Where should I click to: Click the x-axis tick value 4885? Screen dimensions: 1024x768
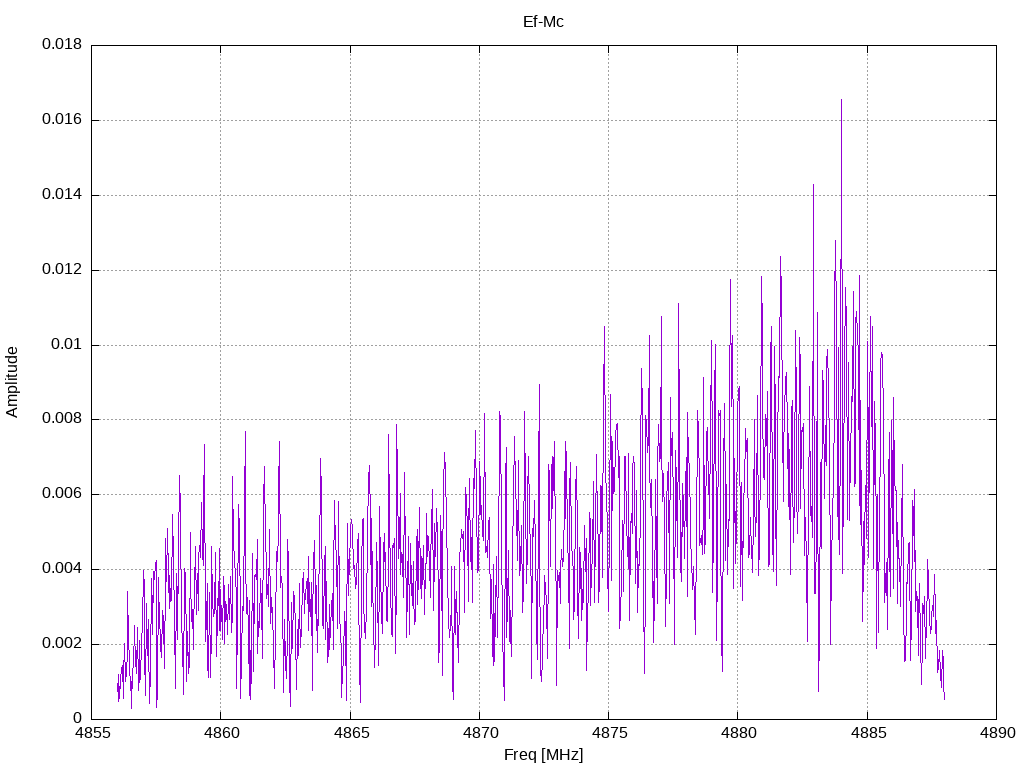868,733
